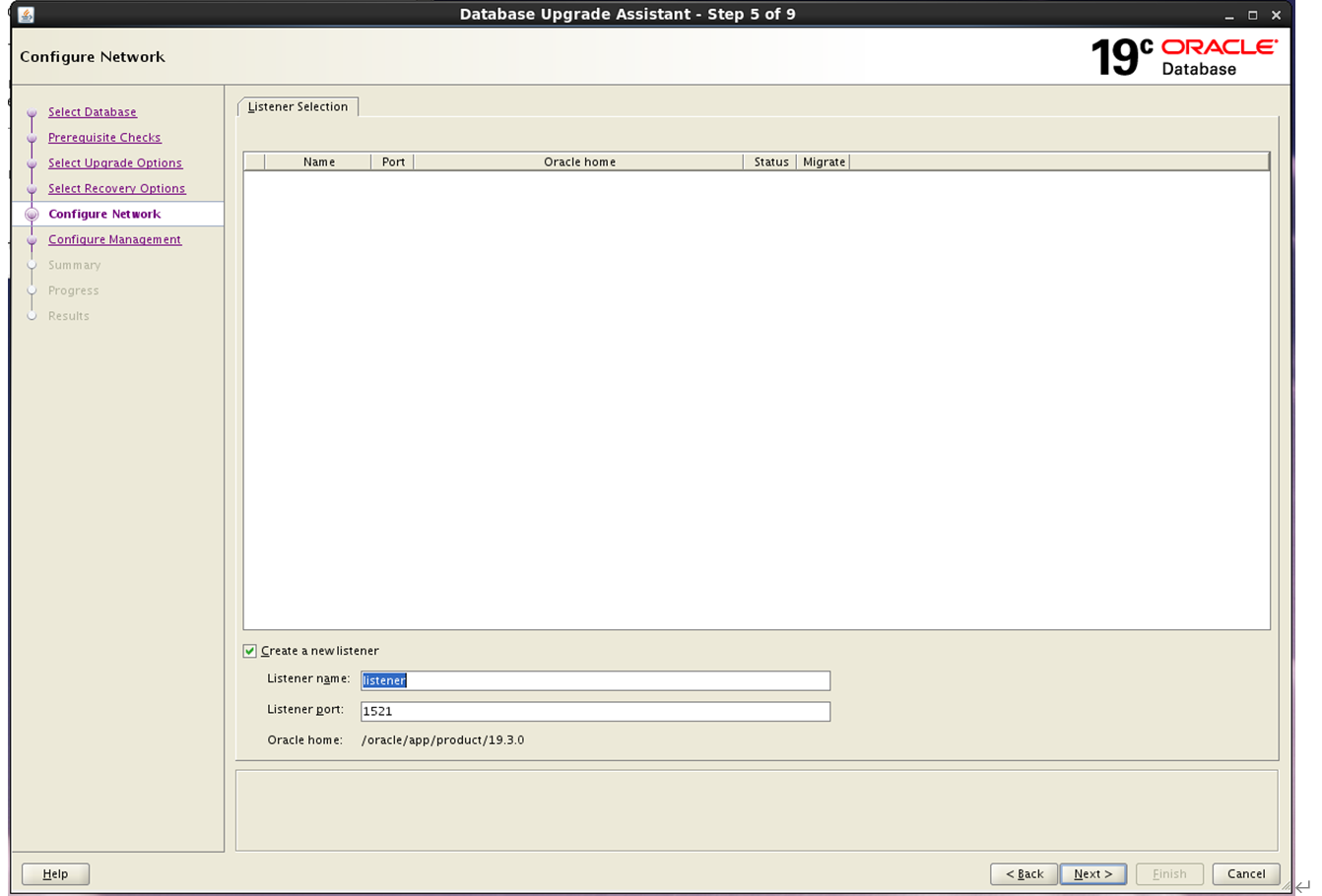The image size is (1322, 896).
Task: Click the Name column header
Action: [x=318, y=161]
